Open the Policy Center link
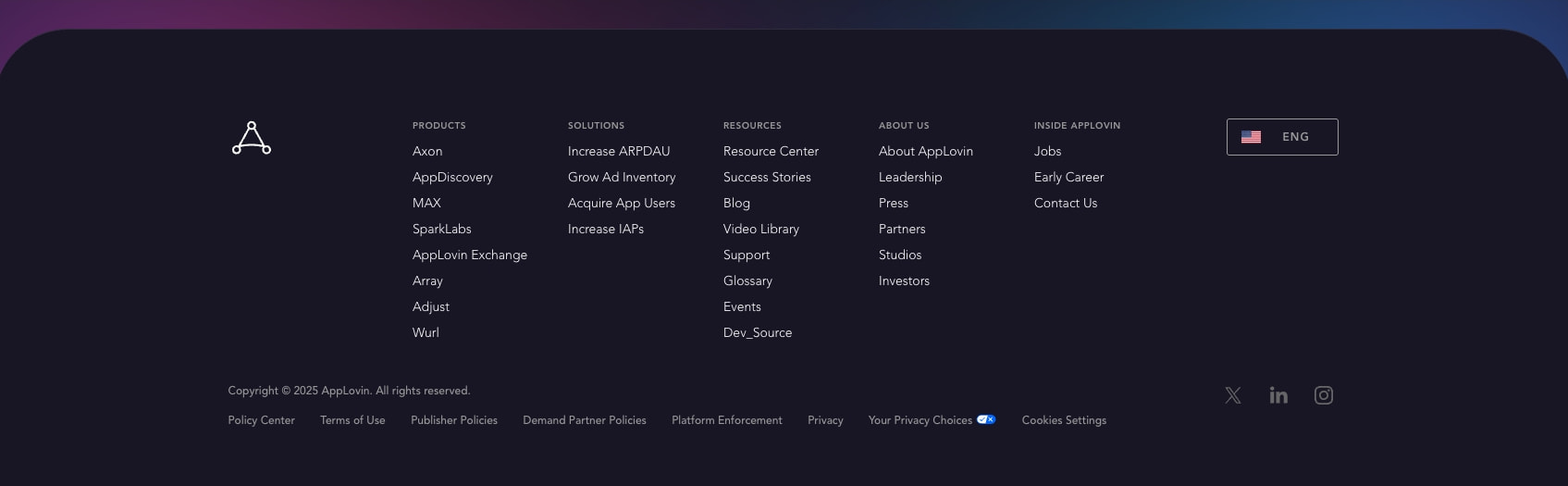The height and width of the screenshot is (486, 1568). (262, 420)
